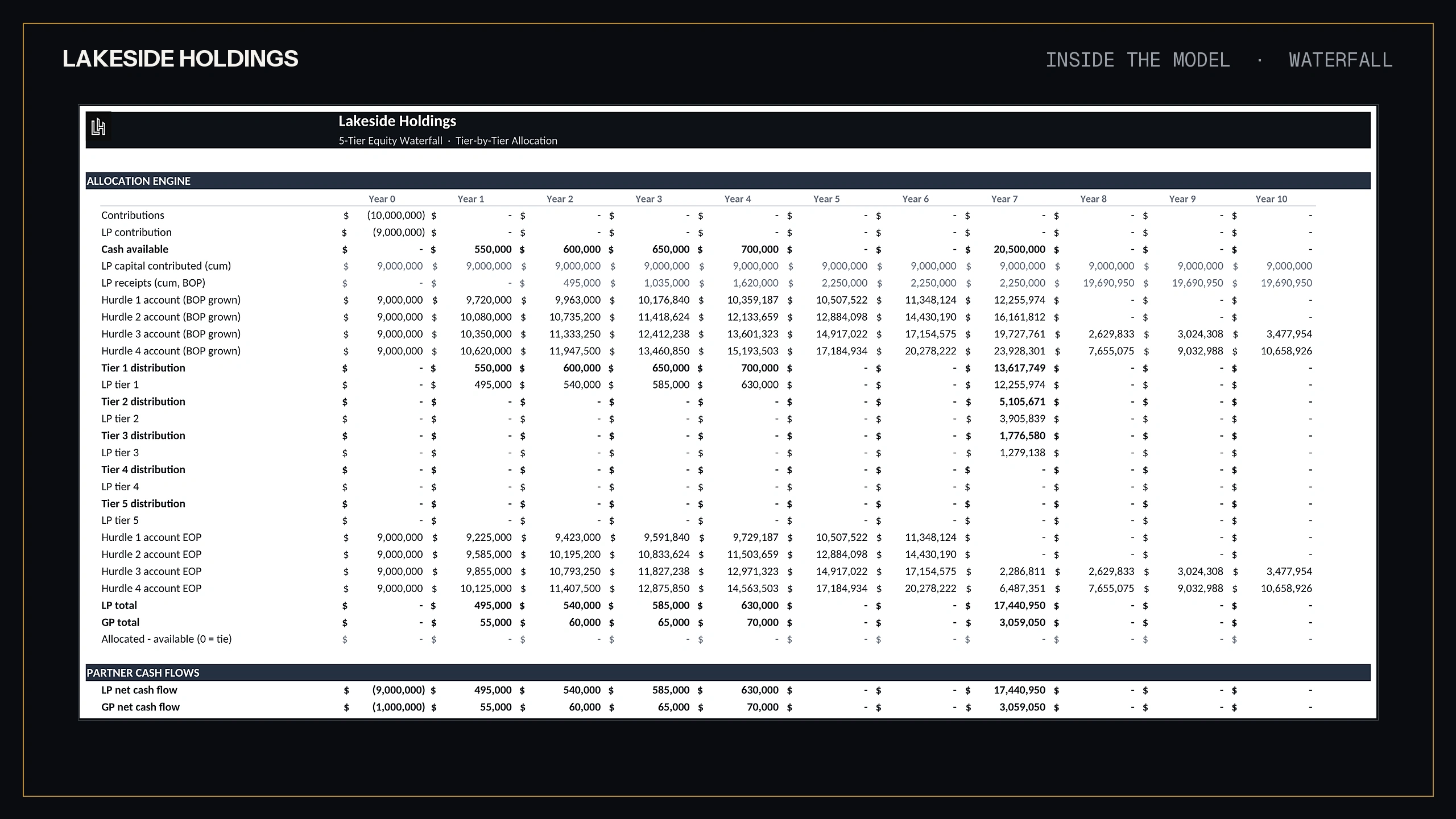The height and width of the screenshot is (819, 1456).
Task: Click the INSIDE THE MODEL header text
Action: (1137, 60)
